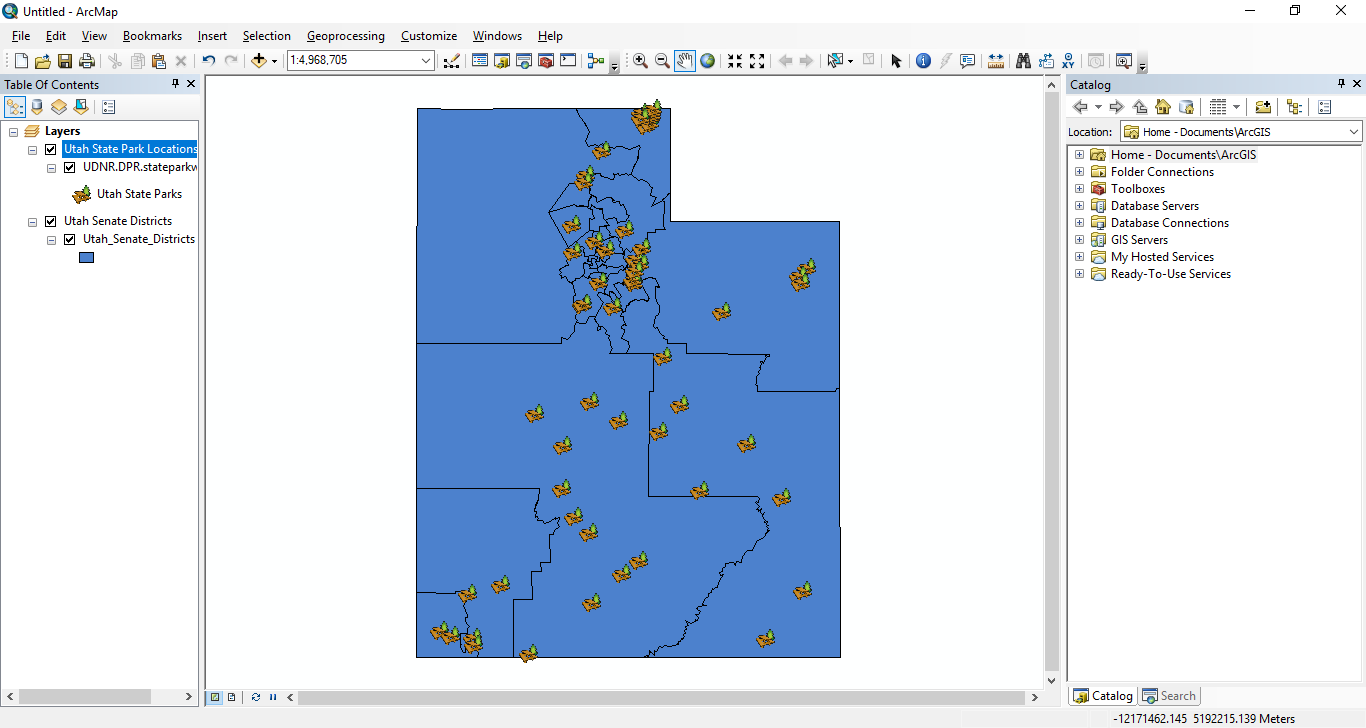Open the Catalog Location dropdown
This screenshot has height=728, width=1366.
pos(1354,132)
